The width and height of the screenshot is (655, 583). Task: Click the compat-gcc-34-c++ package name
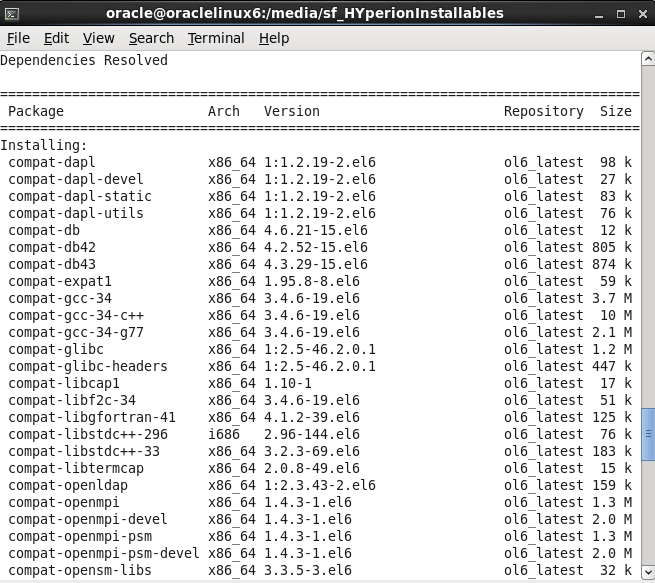(76, 316)
